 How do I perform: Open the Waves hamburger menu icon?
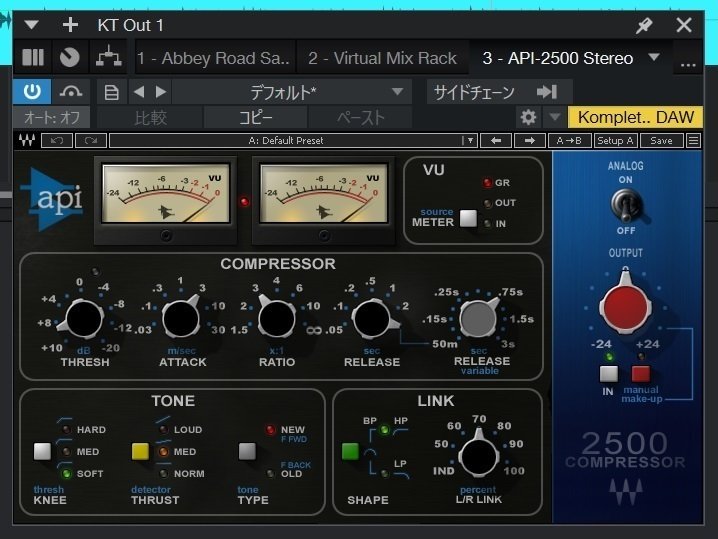(694, 141)
